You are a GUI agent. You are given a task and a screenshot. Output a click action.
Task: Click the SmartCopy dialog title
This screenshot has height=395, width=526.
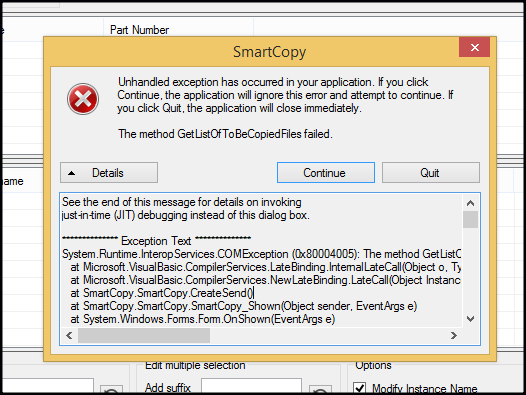[269, 52]
